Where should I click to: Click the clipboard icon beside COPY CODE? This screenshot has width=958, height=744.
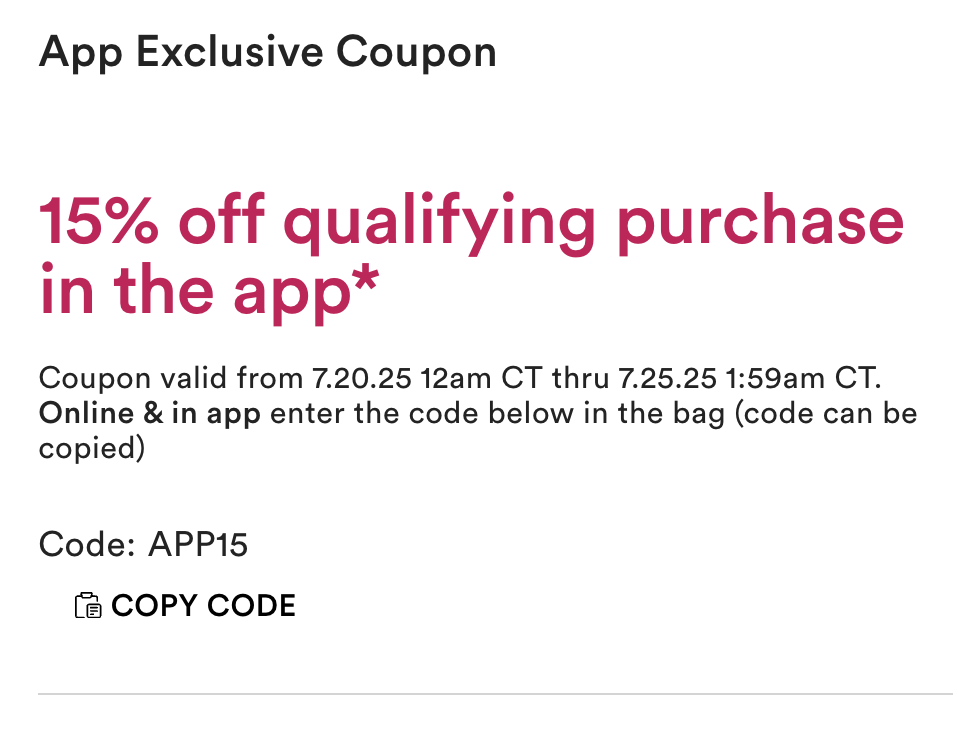click(88, 606)
